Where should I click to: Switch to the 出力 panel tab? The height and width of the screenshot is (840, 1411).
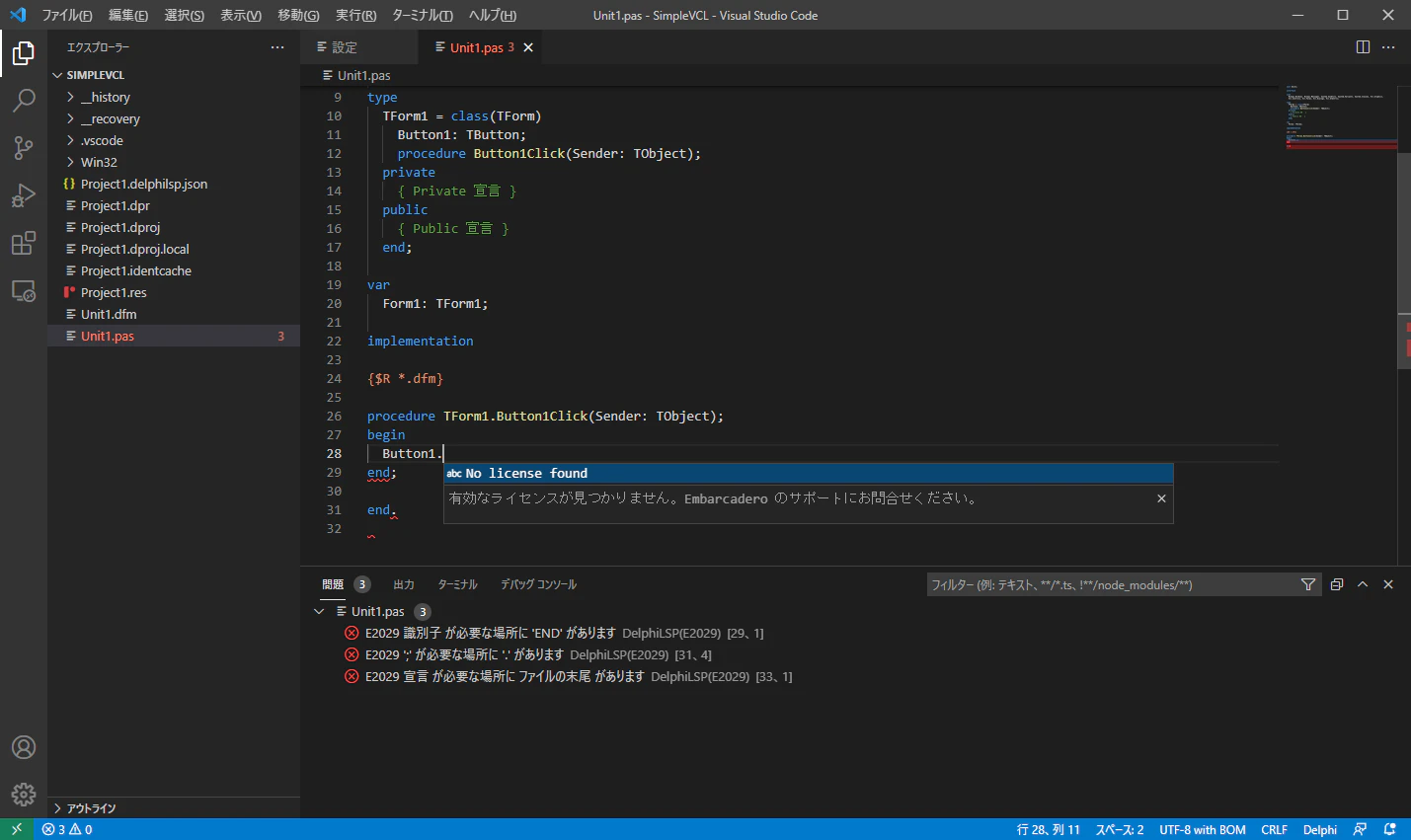click(x=404, y=584)
